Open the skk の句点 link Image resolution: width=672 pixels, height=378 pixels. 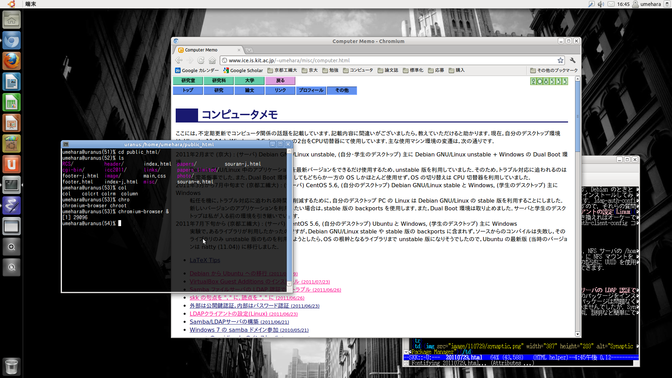click(x=247, y=297)
